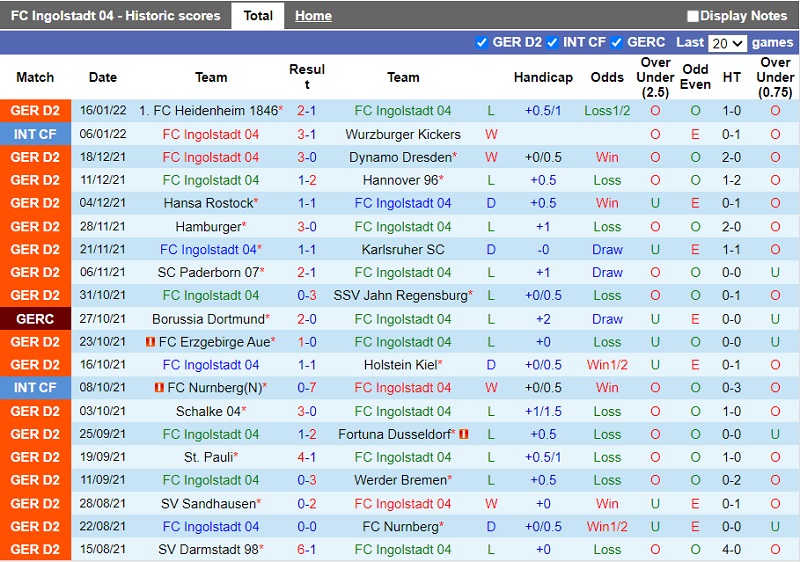The height and width of the screenshot is (562, 800).
Task: Open the Home tab
Action: pos(313,16)
